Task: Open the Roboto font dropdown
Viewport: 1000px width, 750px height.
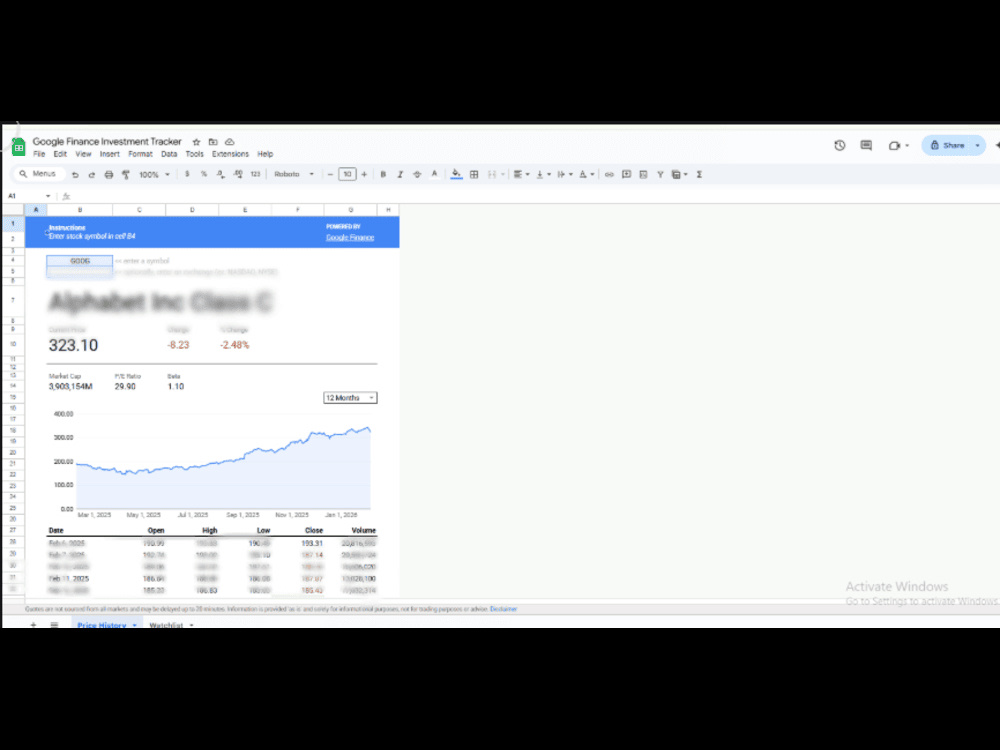Action: point(294,174)
